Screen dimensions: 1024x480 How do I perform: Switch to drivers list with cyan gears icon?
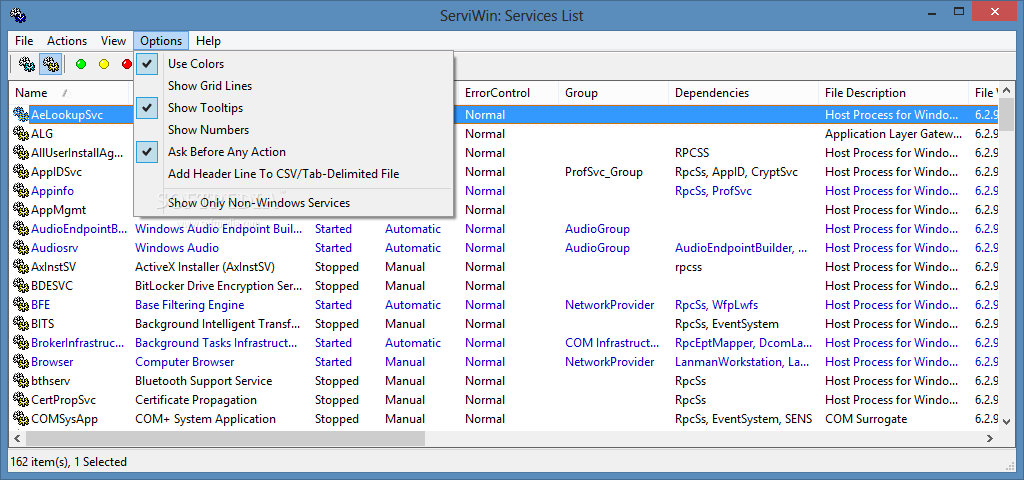(27, 64)
